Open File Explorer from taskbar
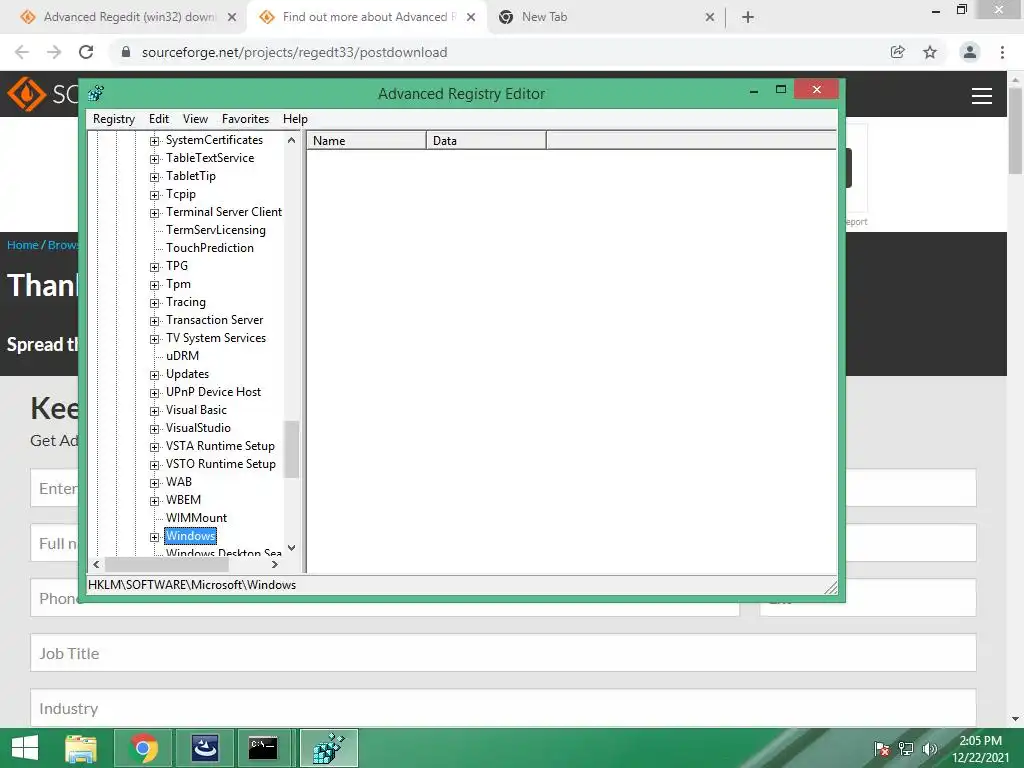1024x768 pixels. click(x=81, y=748)
